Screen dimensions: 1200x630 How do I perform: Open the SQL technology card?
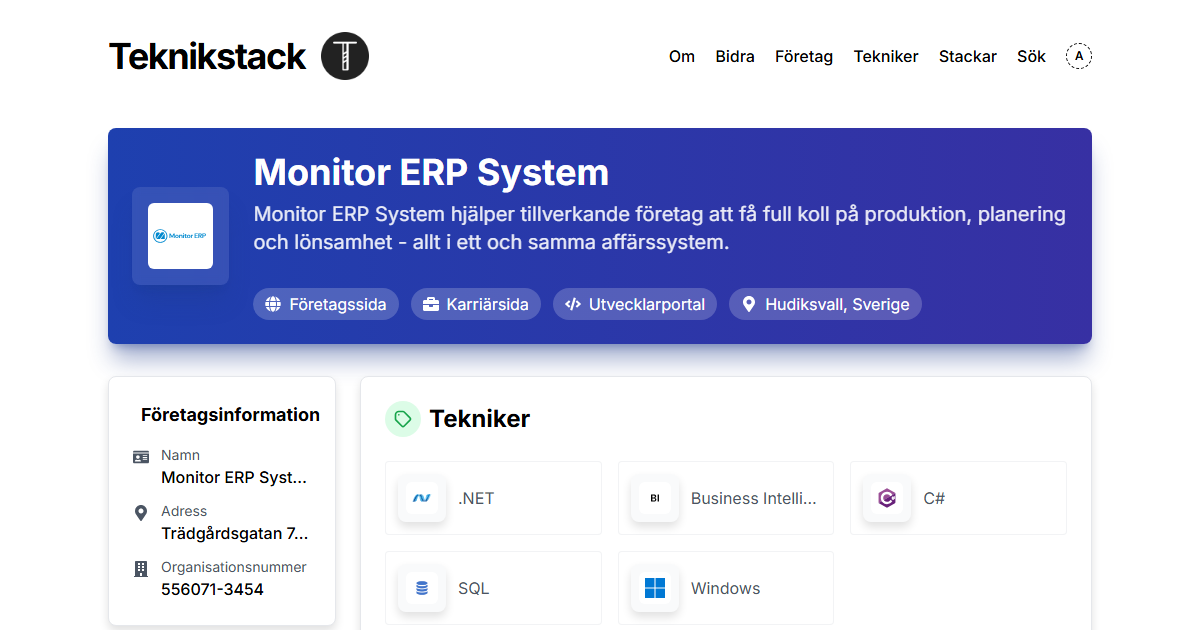493,588
